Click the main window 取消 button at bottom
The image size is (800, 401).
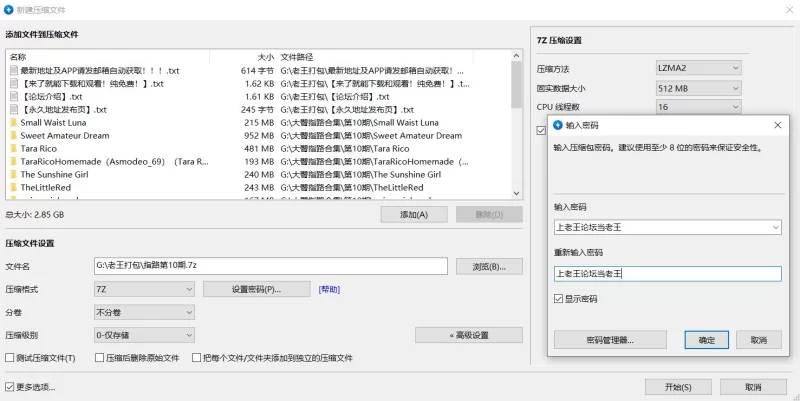(753, 387)
